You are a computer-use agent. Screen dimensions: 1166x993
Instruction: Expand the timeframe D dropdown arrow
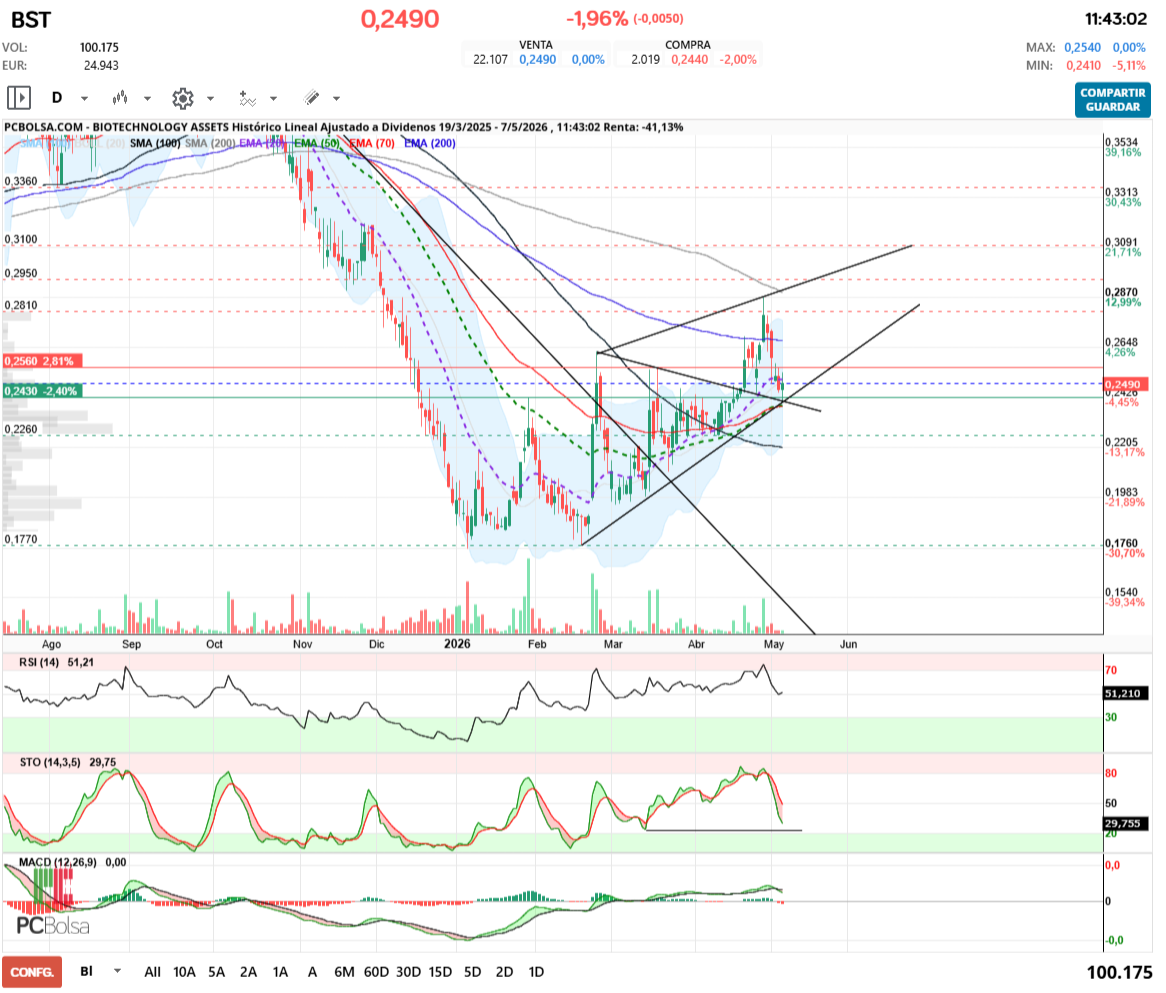(x=84, y=98)
